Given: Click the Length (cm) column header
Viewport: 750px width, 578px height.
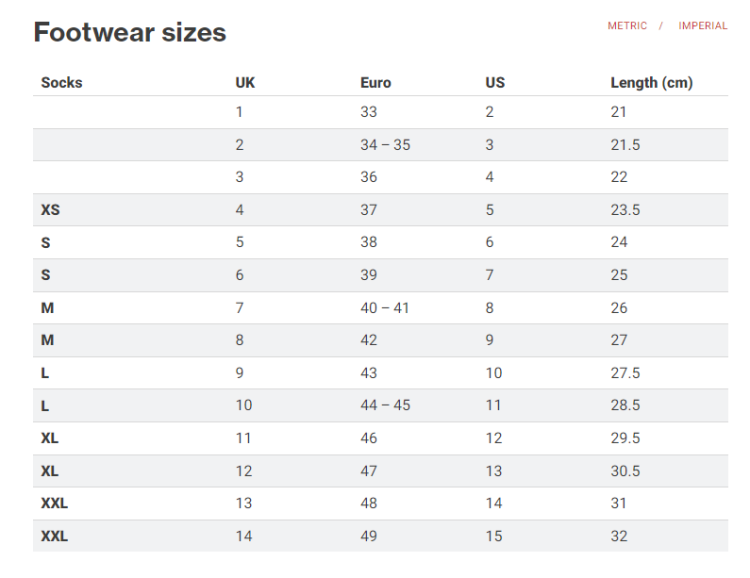Looking at the screenshot, I should click(x=651, y=82).
